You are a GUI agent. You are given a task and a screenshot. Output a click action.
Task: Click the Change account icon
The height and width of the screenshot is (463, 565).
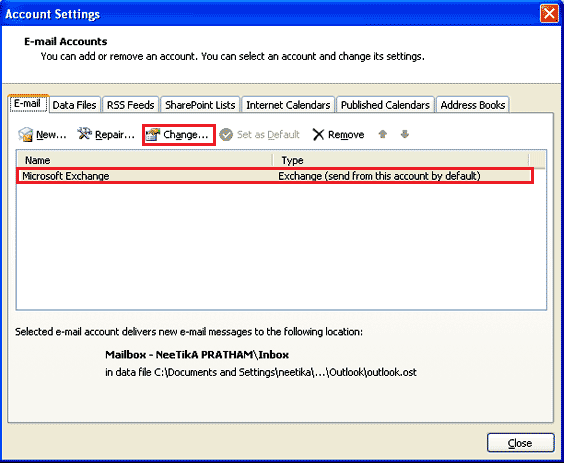point(153,135)
